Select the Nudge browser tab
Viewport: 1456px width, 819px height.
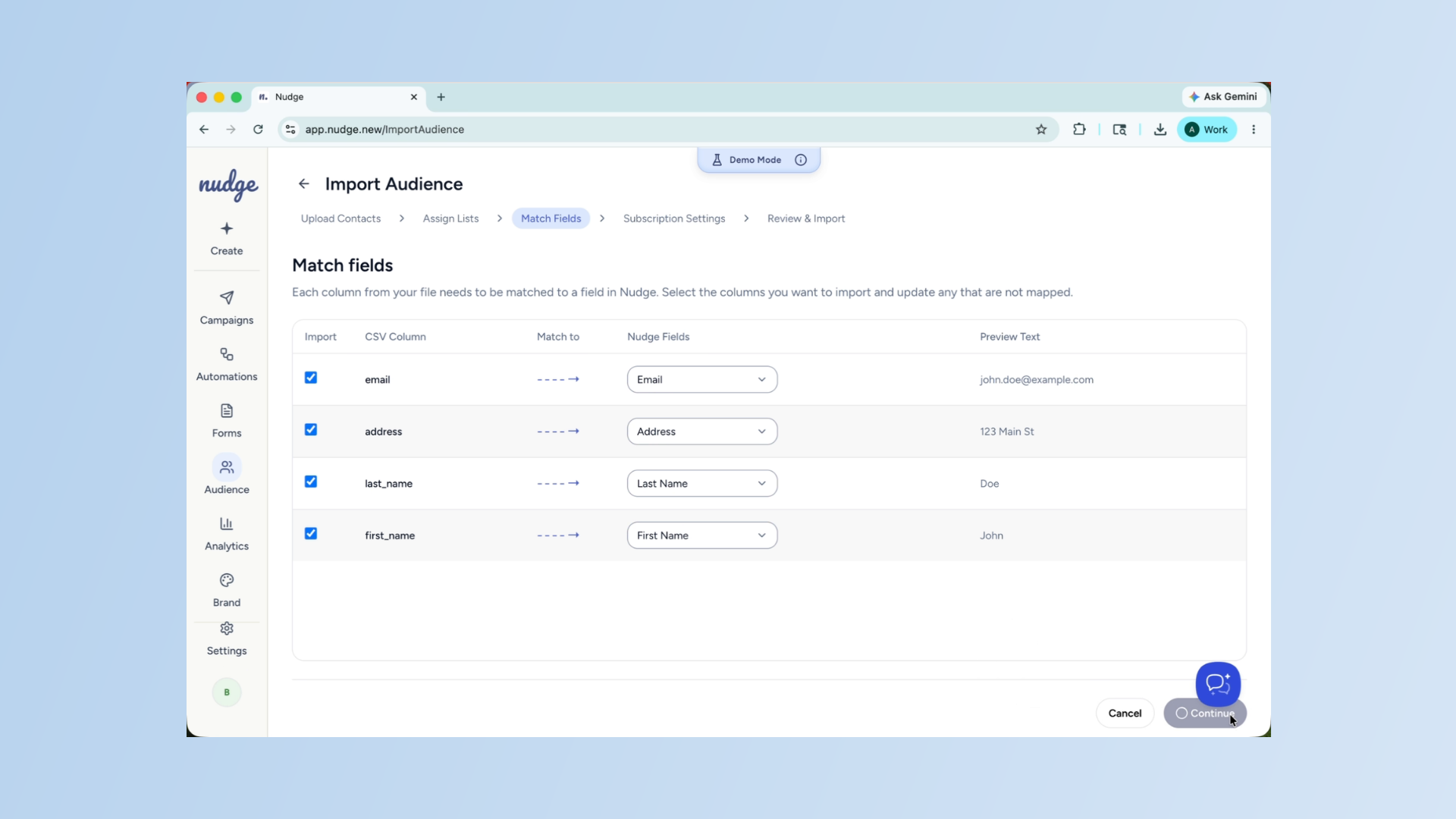pos(338,97)
